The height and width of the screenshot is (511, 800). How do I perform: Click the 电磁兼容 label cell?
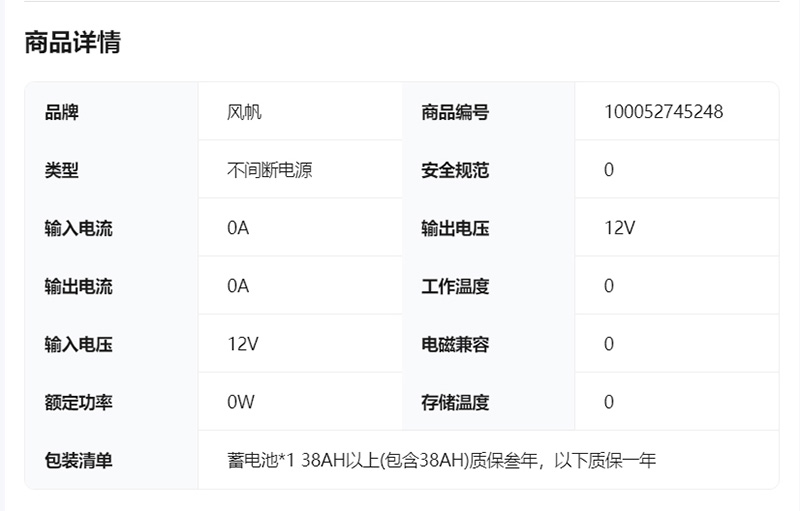click(455, 344)
